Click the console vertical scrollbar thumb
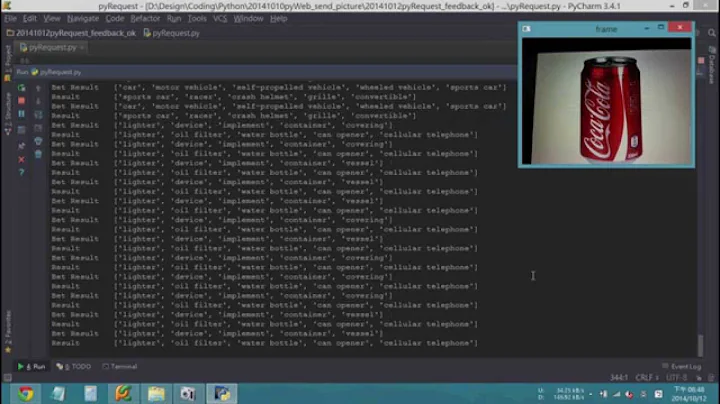 click(x=700, y=346)
